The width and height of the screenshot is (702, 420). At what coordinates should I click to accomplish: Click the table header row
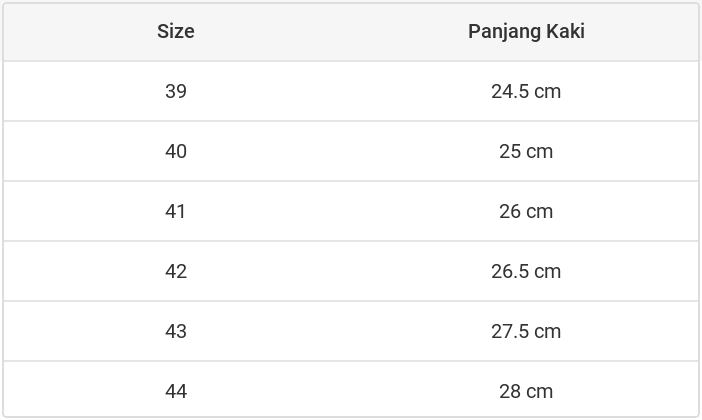[350, 31]
